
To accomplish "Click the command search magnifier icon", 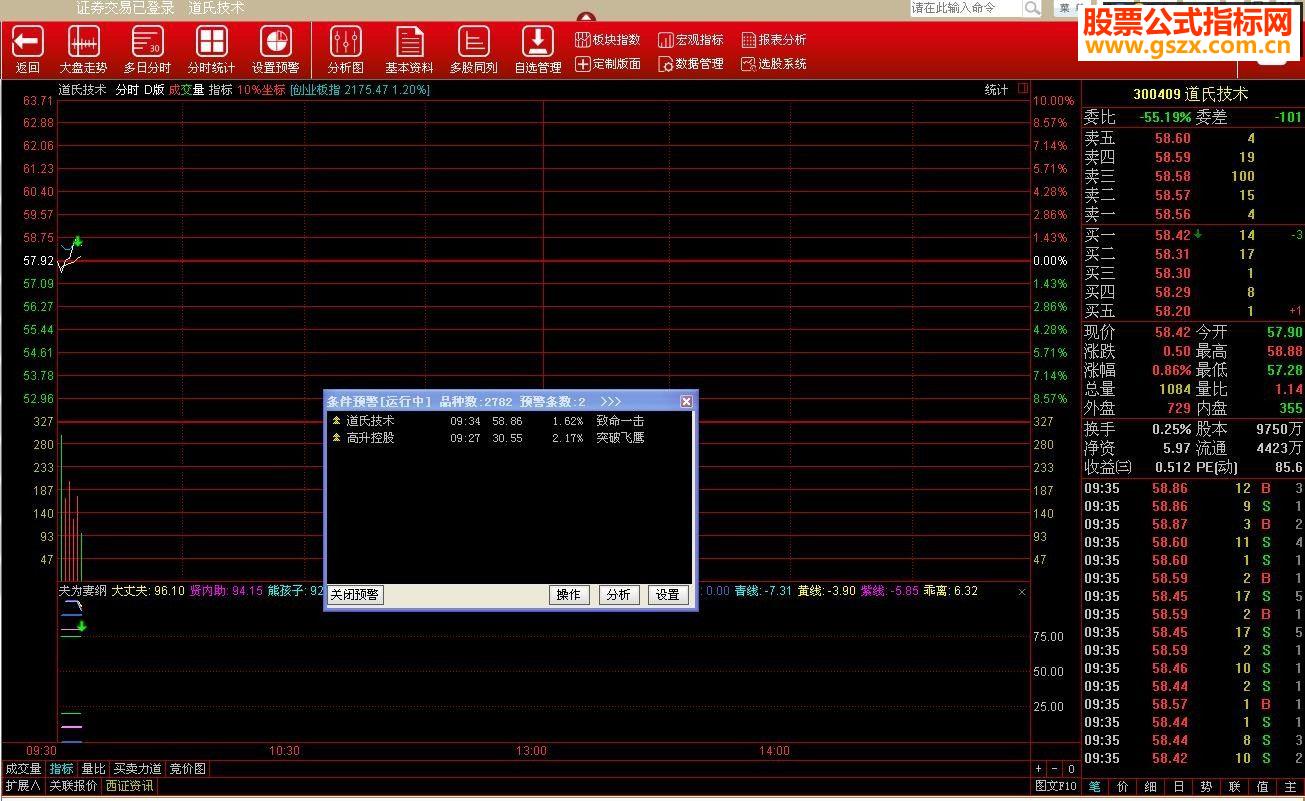I will (x=1031, y=8).
